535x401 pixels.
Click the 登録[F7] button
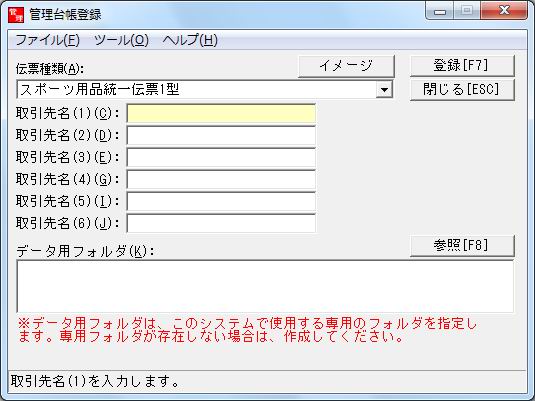[462, 65]
